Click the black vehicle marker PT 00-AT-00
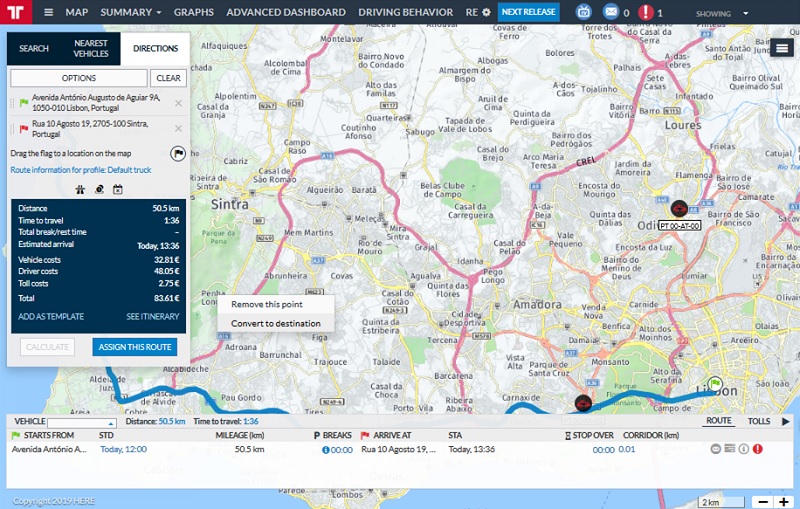Screen dimensions: 800x509 680,209
